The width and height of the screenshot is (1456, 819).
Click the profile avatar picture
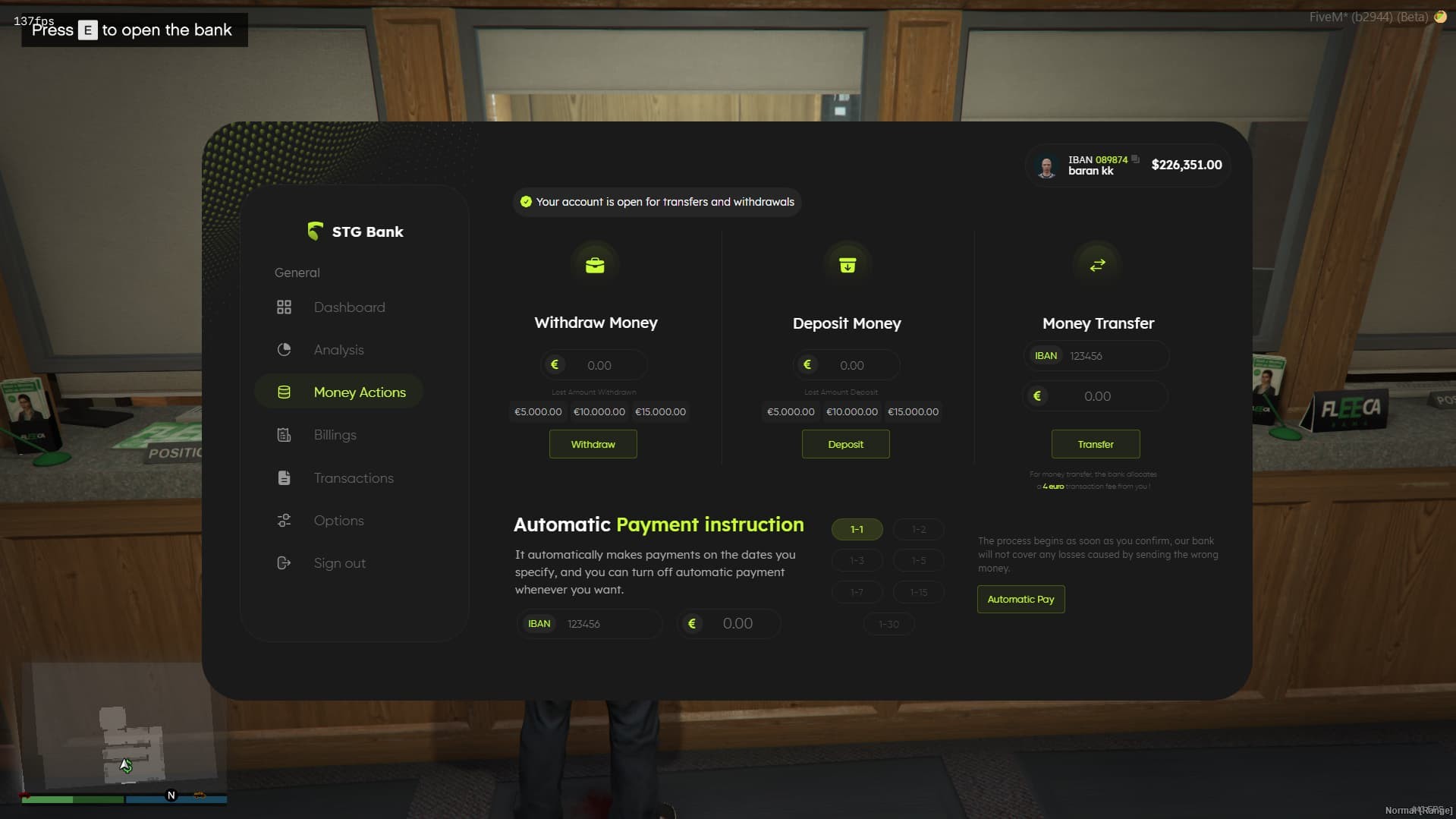[1048, 165]
